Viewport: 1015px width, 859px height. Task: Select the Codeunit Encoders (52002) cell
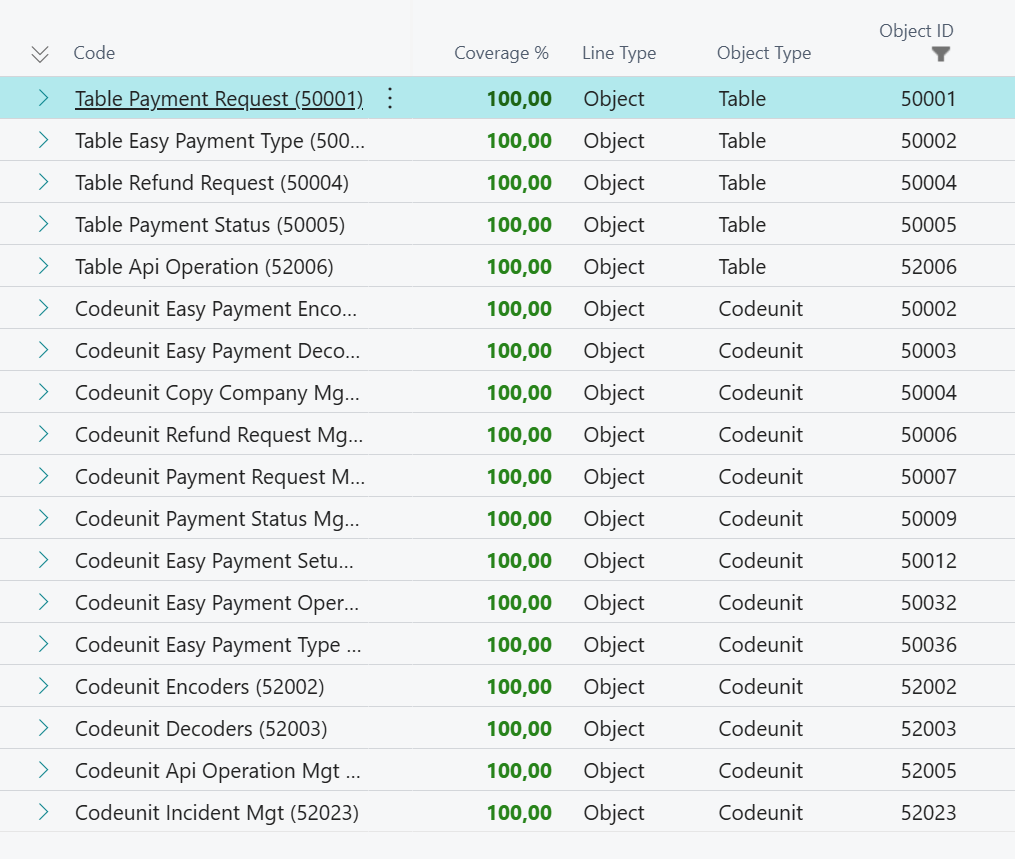click(x=199, y=687)
